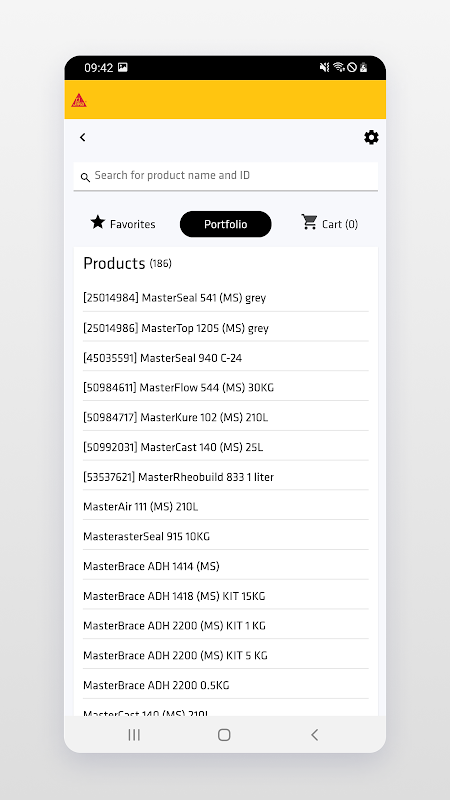Open settings via the gear icon
Screen dimensions: 450x800
pos(371,137)
